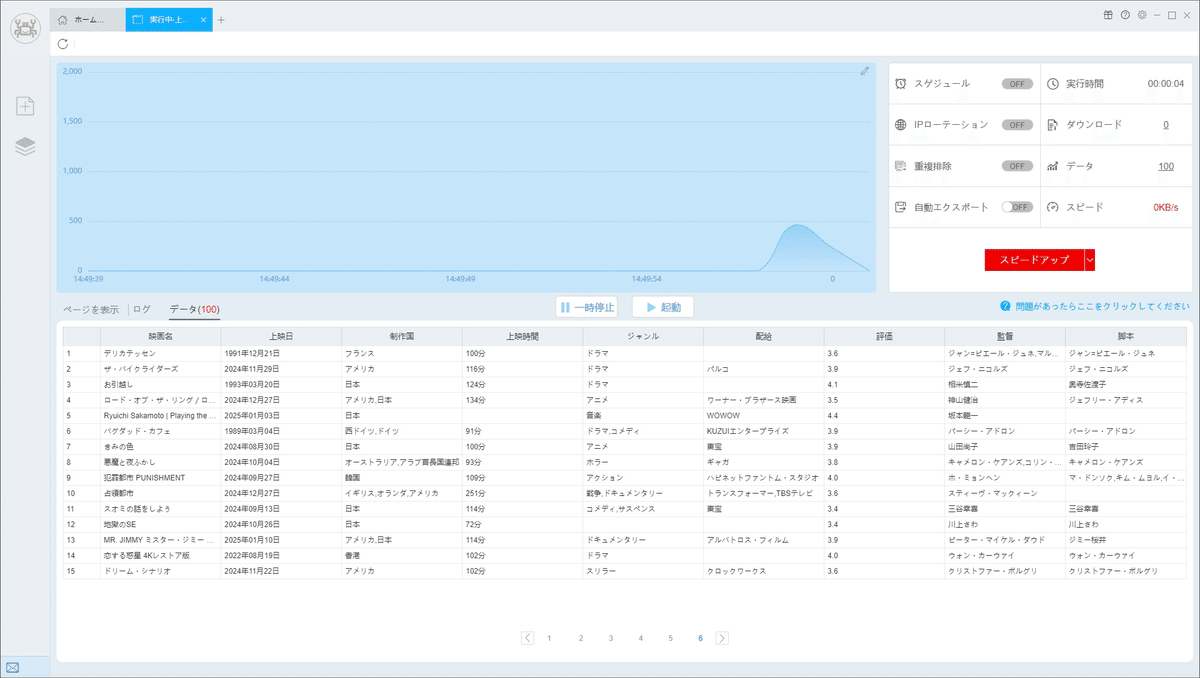This screenshot has height=678, width=1200.
Task: Go to the previous page arrow
Action: click(x=527, y=638)
